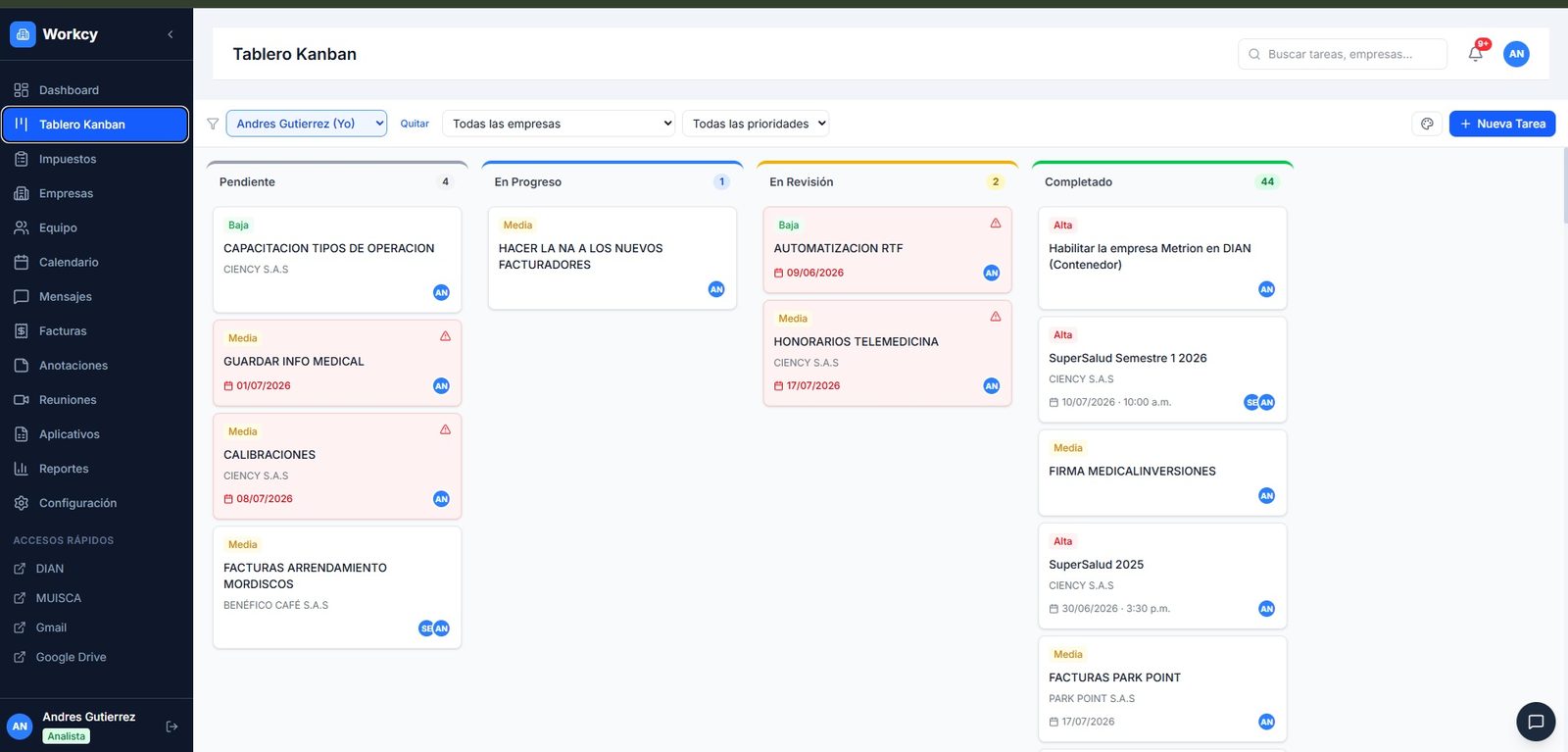1568x752 pixels.
Task: Click the assignee avatars on FACTURAS ARRENDAMIENTO MORDISCOS card
Action: [x=434, y=628]
